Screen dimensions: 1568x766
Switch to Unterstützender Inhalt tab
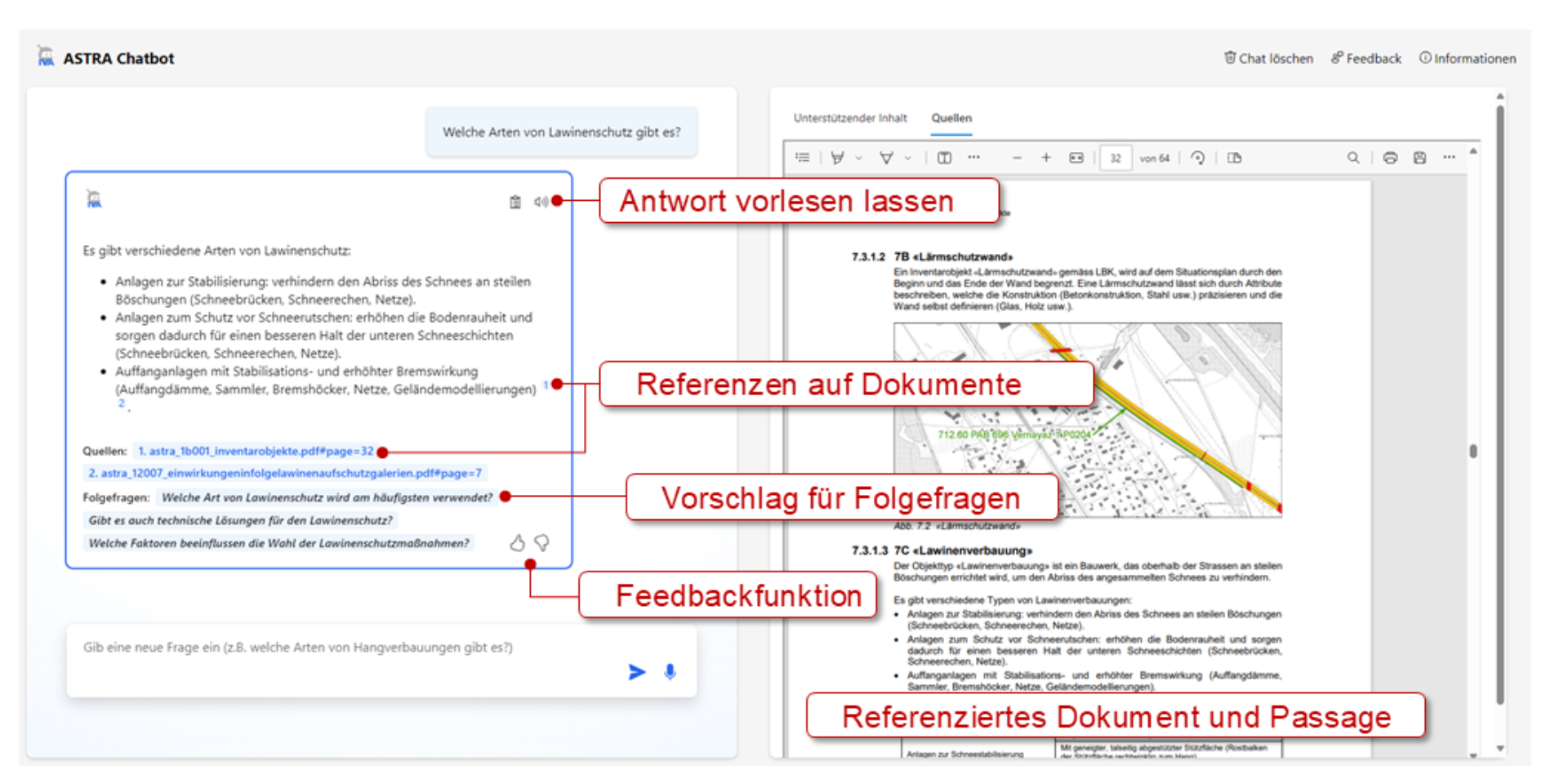point(850,118)
